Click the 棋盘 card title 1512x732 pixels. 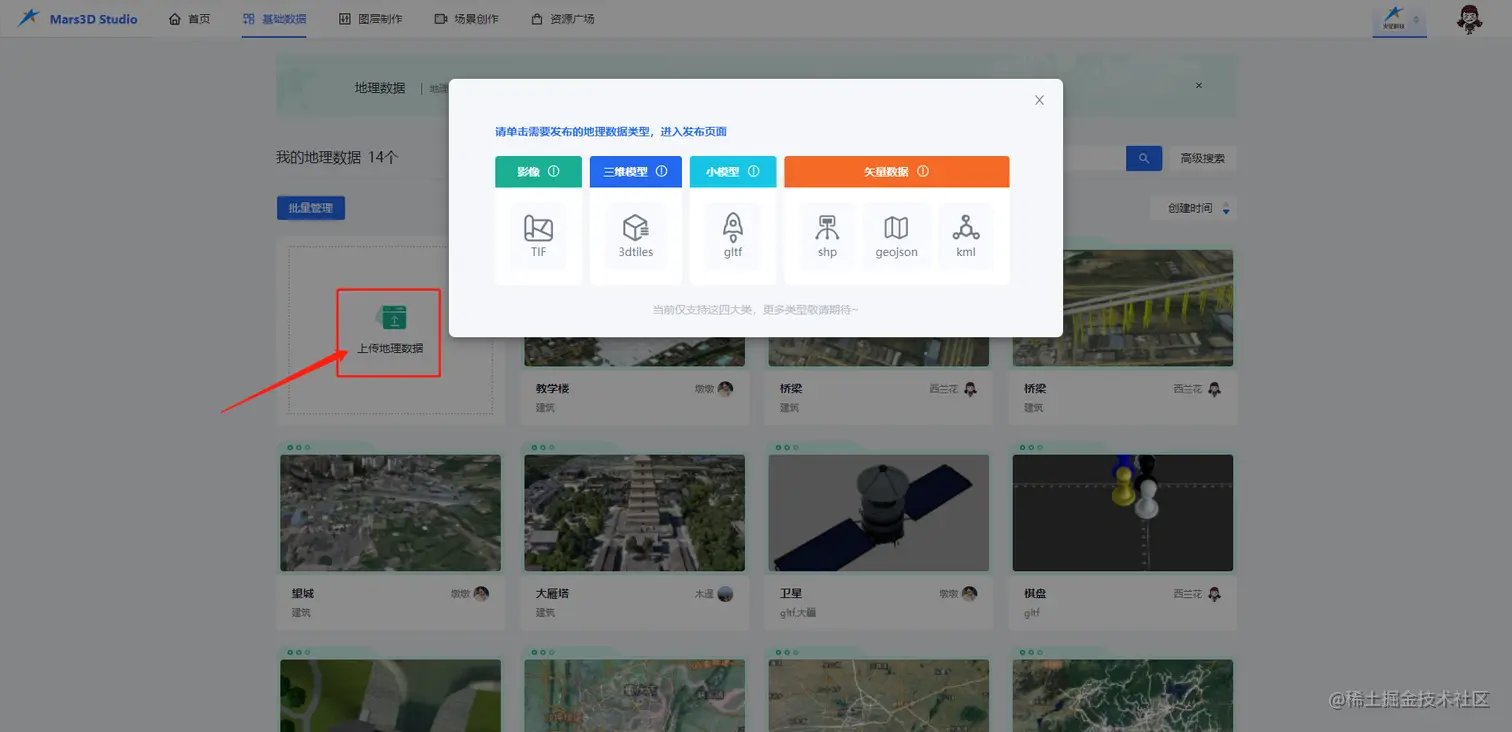coord(1035,593)
